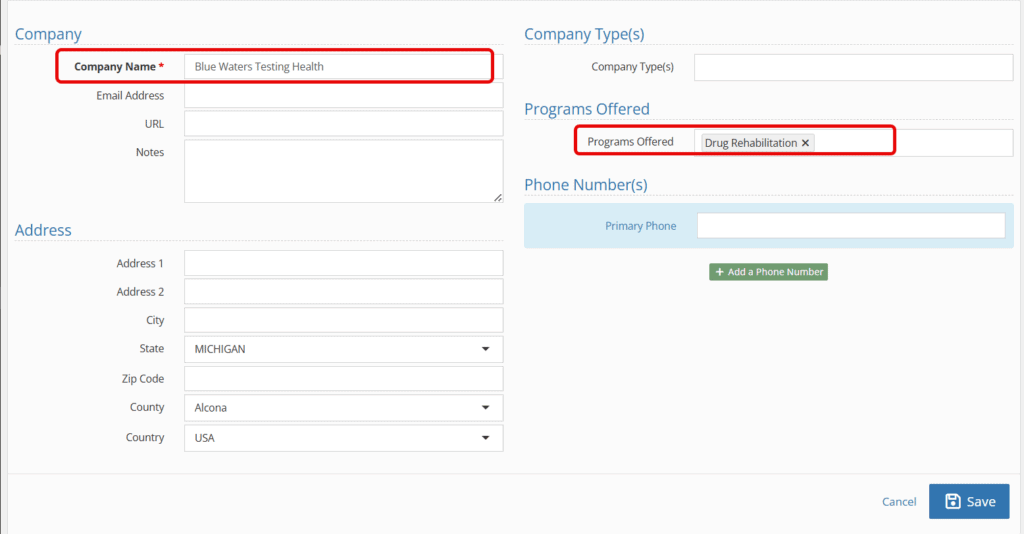Click the Company Type(s) input box

click(854, 67)
